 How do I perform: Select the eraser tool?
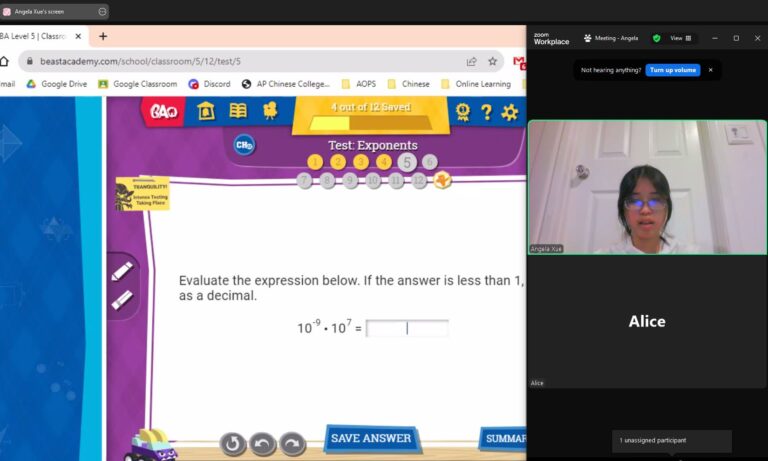tap(122, 300)
